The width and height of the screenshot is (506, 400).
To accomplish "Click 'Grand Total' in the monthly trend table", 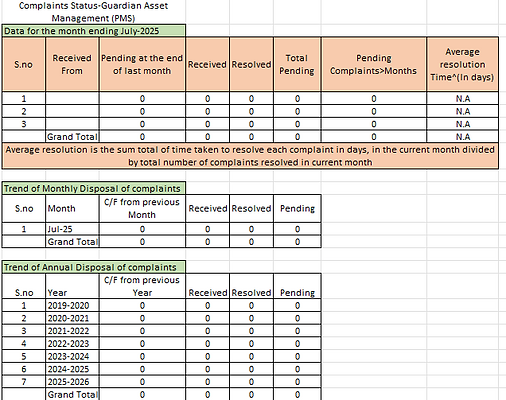I will pos(72,242).
